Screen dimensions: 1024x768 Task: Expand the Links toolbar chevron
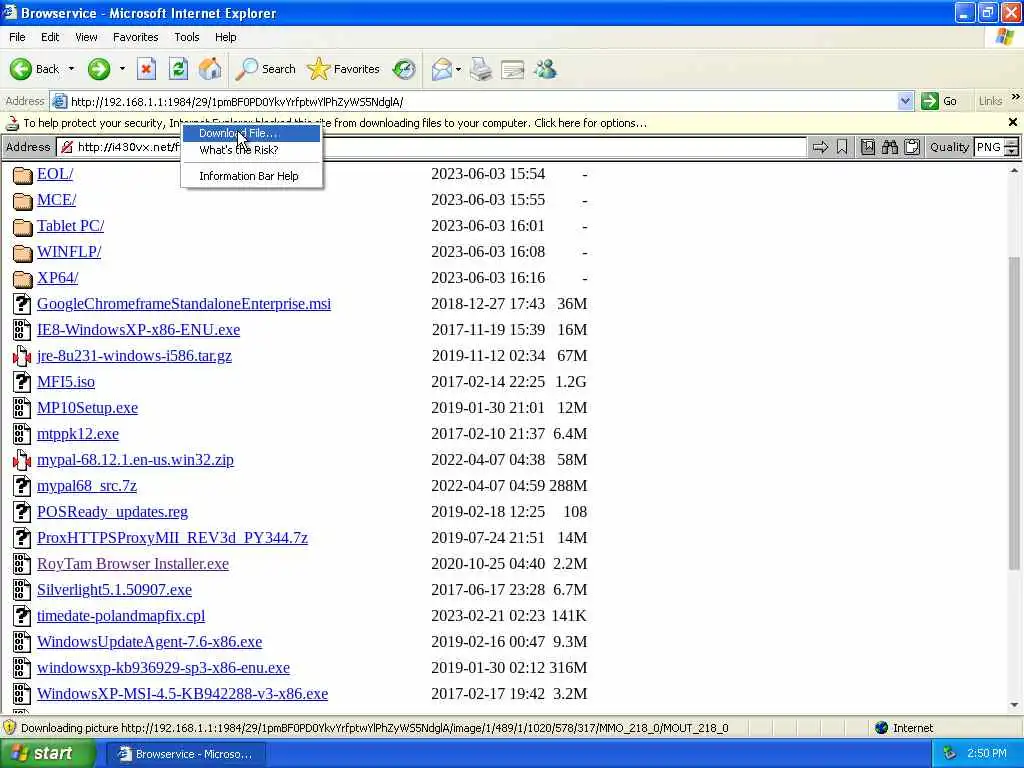1016,97
